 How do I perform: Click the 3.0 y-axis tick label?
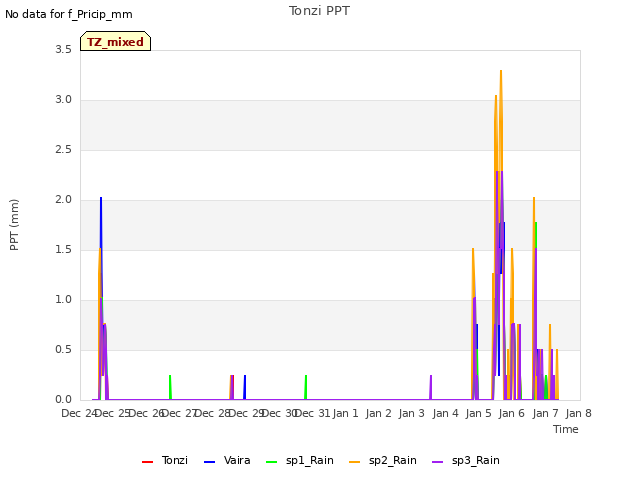64,100
